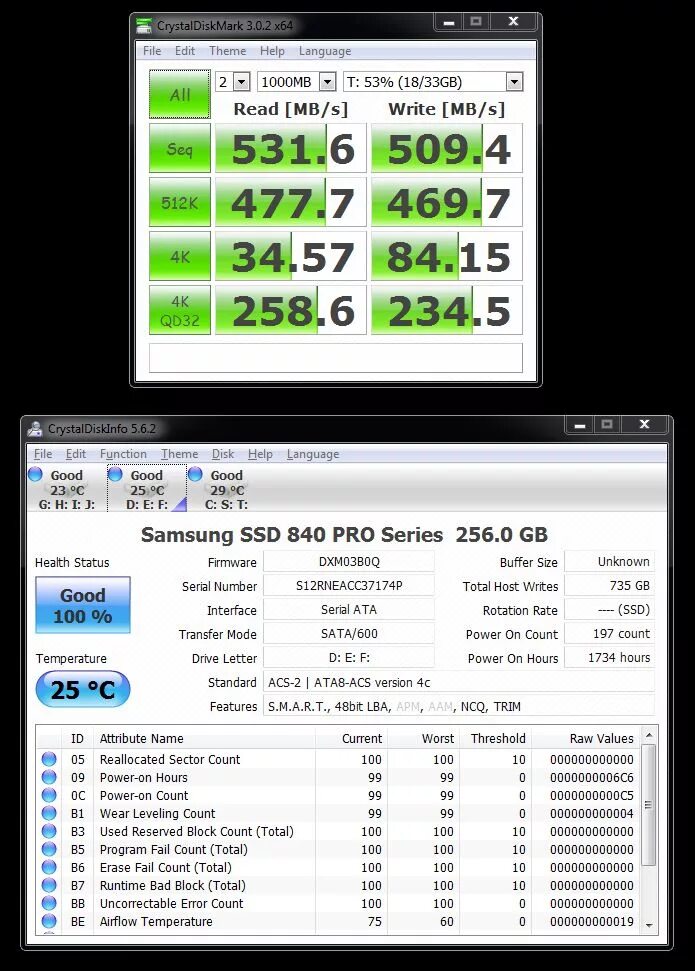The height and width of the screenshot is (971, 695).
Task: Open the drive selection dropdown T: 53%
Action: 514,82
